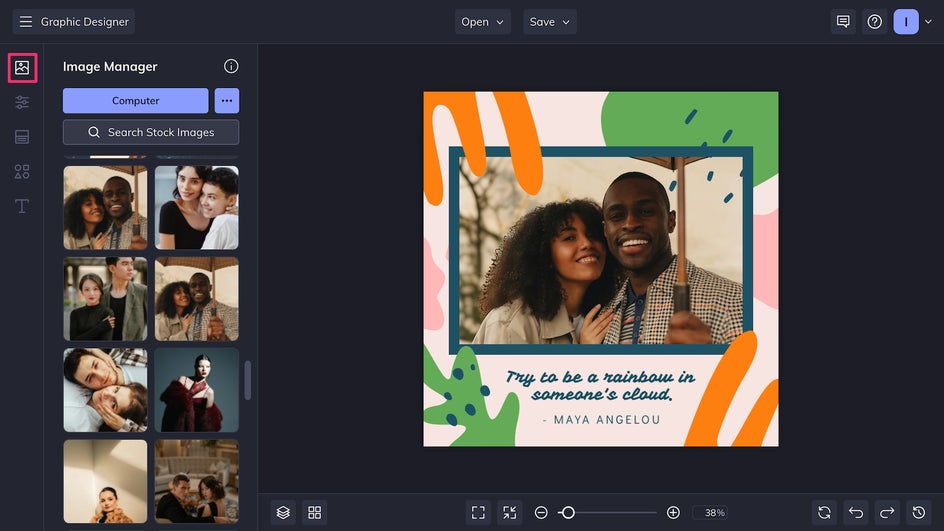Select the couple photo on the canvas
The width and height of the screenshot is (944, 531).
601,250
